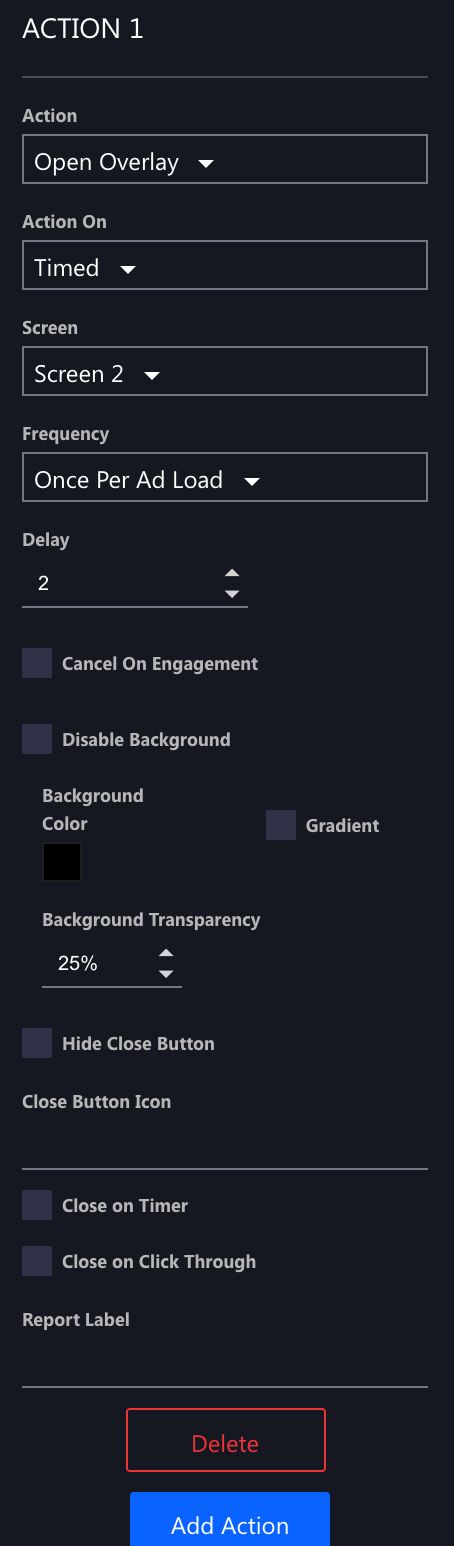Click the red Delete button

226,1440
